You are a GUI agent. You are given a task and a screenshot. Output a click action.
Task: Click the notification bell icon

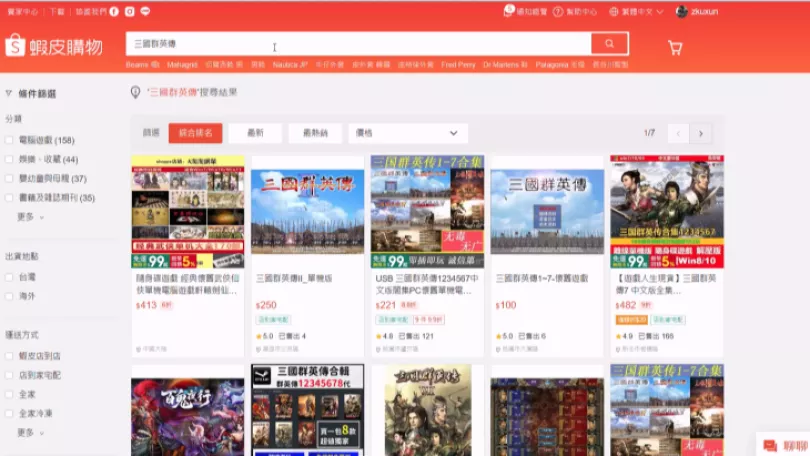(508, 11)
